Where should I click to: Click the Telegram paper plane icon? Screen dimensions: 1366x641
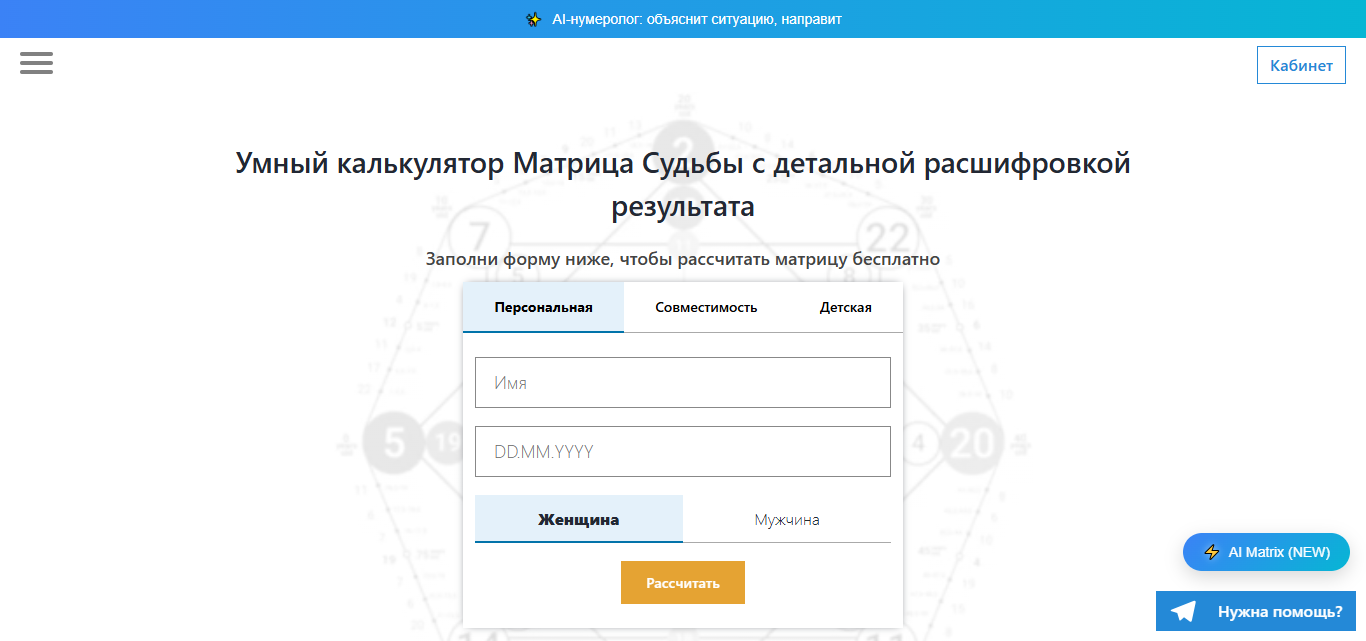tap(1184, 611)
